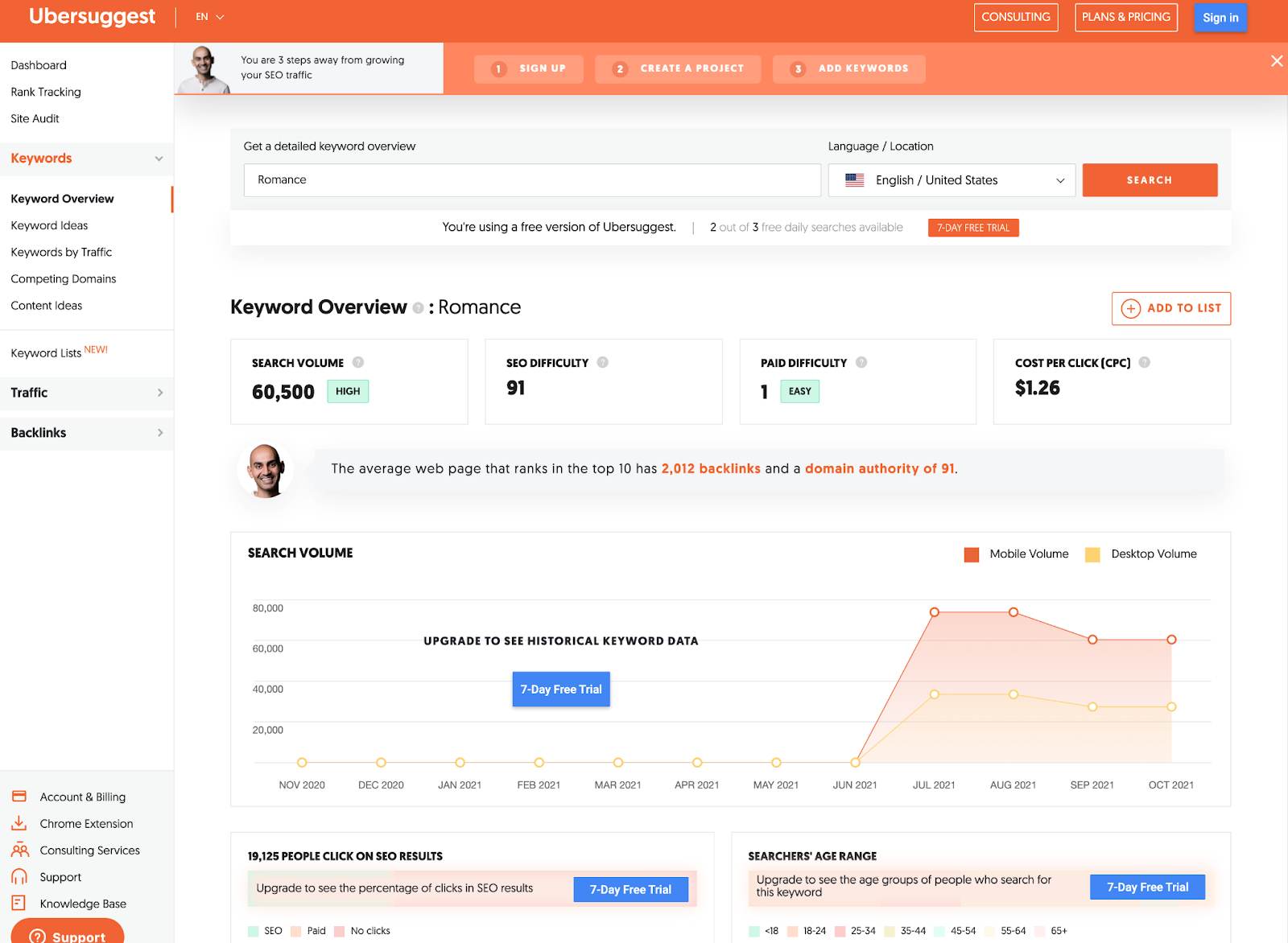1288x943 pixels.
Task: Click the orange SEARCH button
Action: click(x=1150, y=180)
